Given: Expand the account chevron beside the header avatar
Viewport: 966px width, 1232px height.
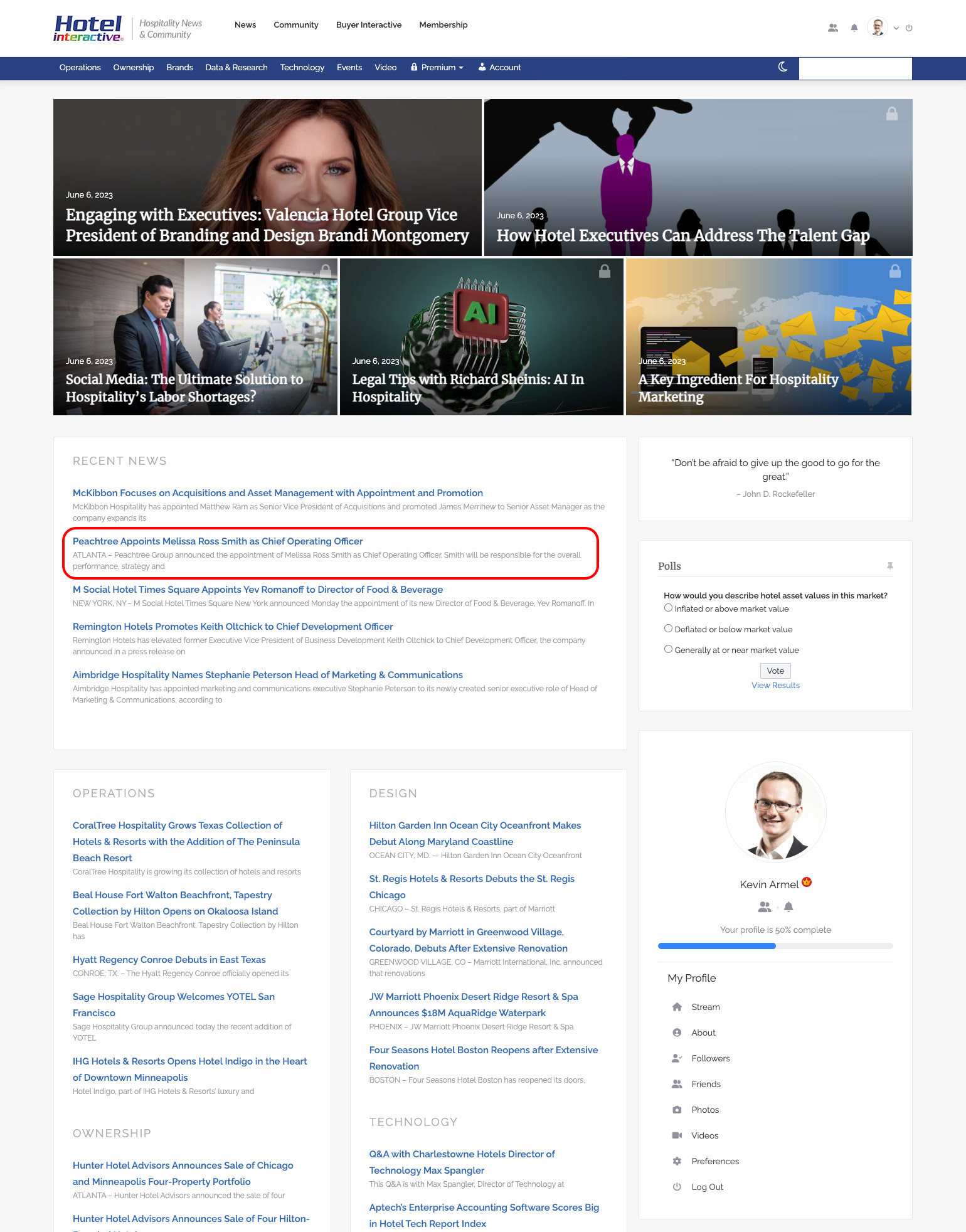Looking at the screenshot, I should click(896, 28).
